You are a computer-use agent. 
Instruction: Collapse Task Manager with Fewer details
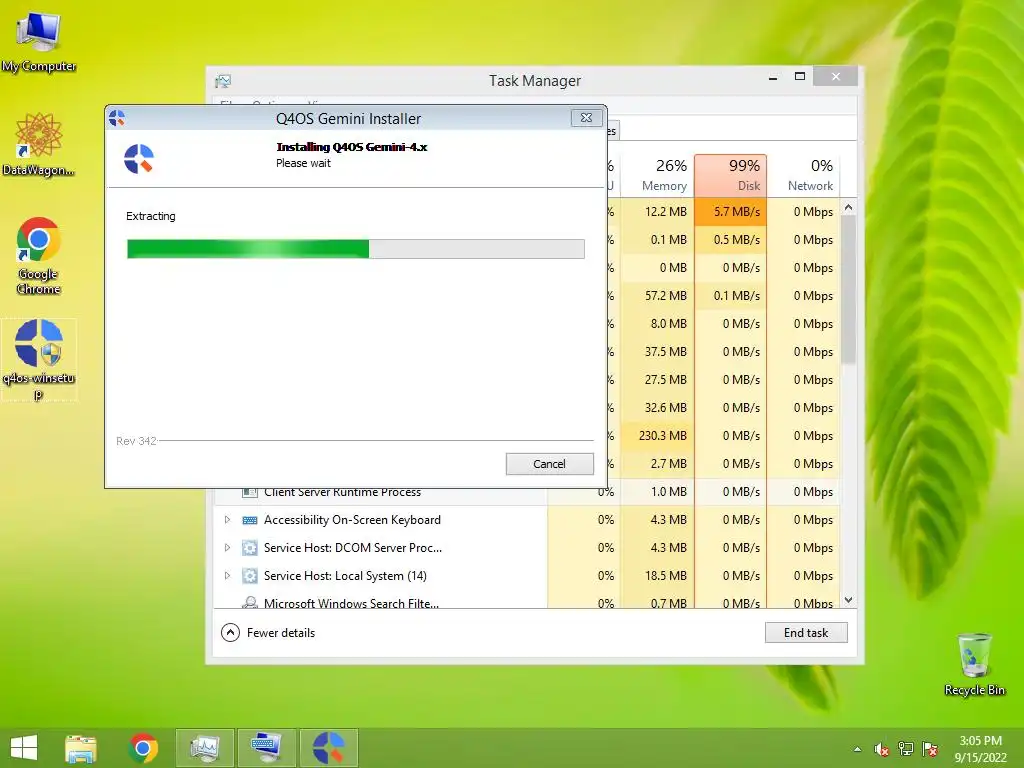click(x=268, y=632)
